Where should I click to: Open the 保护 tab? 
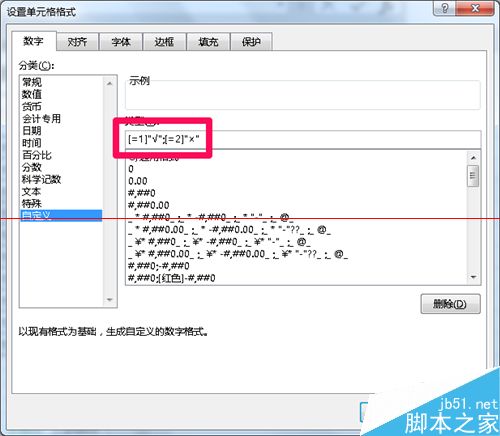coord(251,42)
